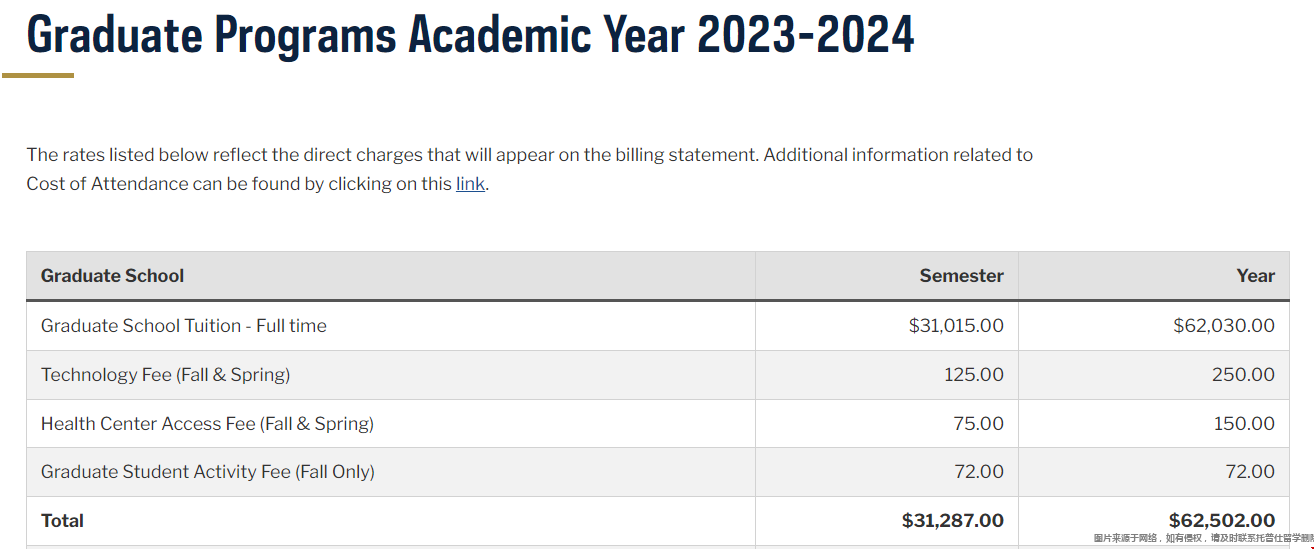Select the Graduate School Tuition row label
This screenshot has width=1314, height=549.
click(x=184, y=326)
